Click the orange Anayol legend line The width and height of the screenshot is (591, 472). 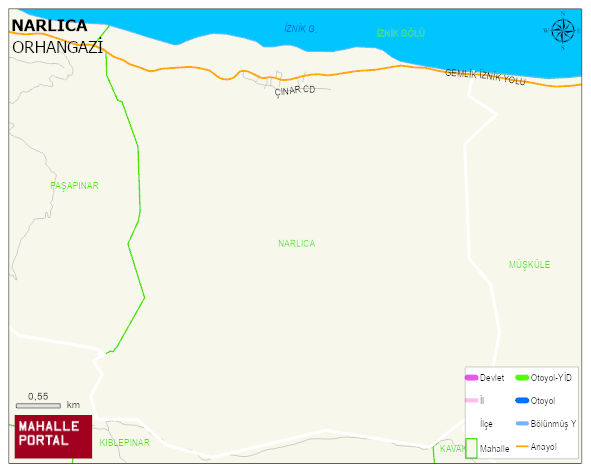click(522, 446)
